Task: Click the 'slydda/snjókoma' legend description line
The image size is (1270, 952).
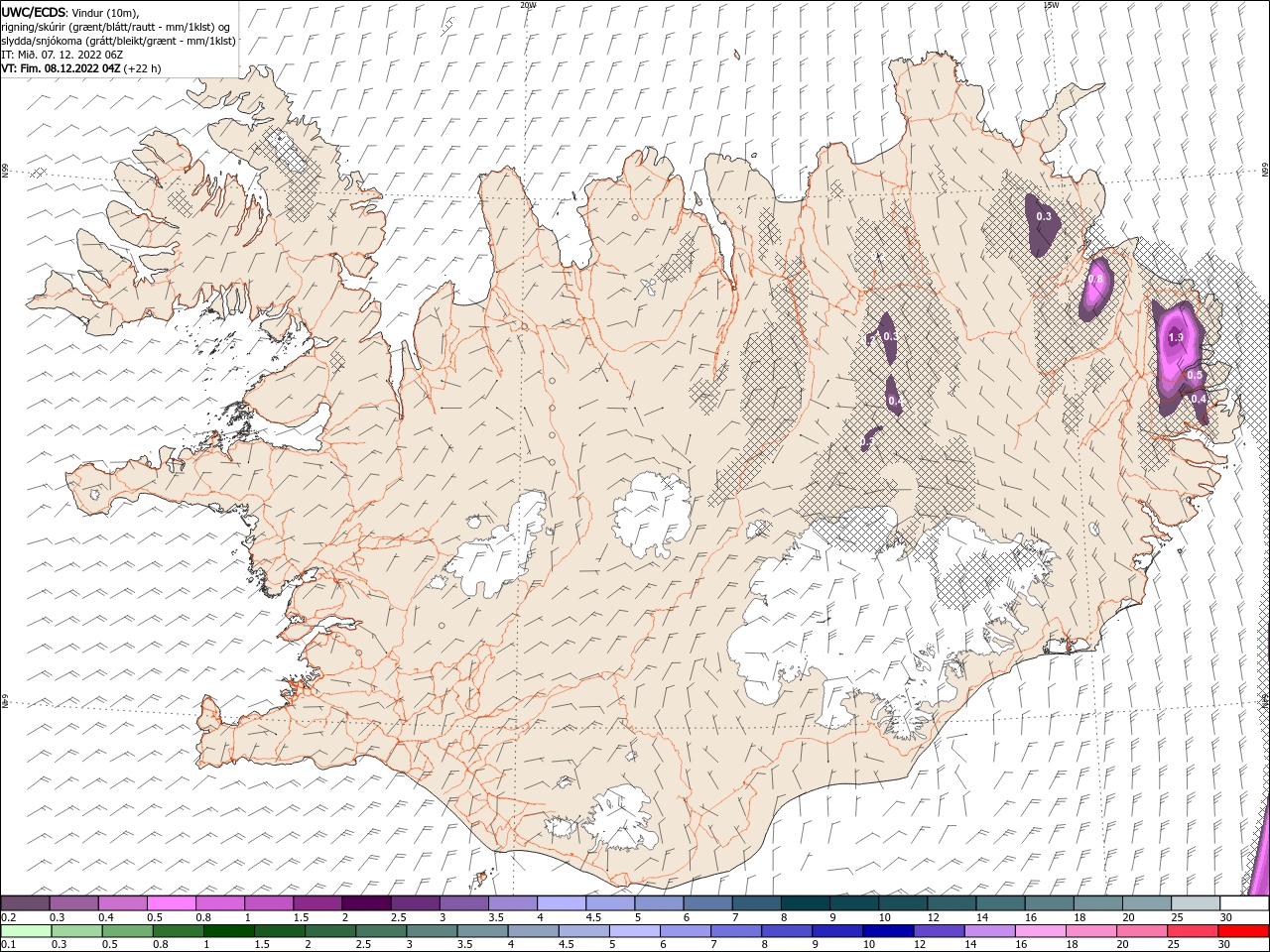Action: pyautogui.click(x=118, y=41)
